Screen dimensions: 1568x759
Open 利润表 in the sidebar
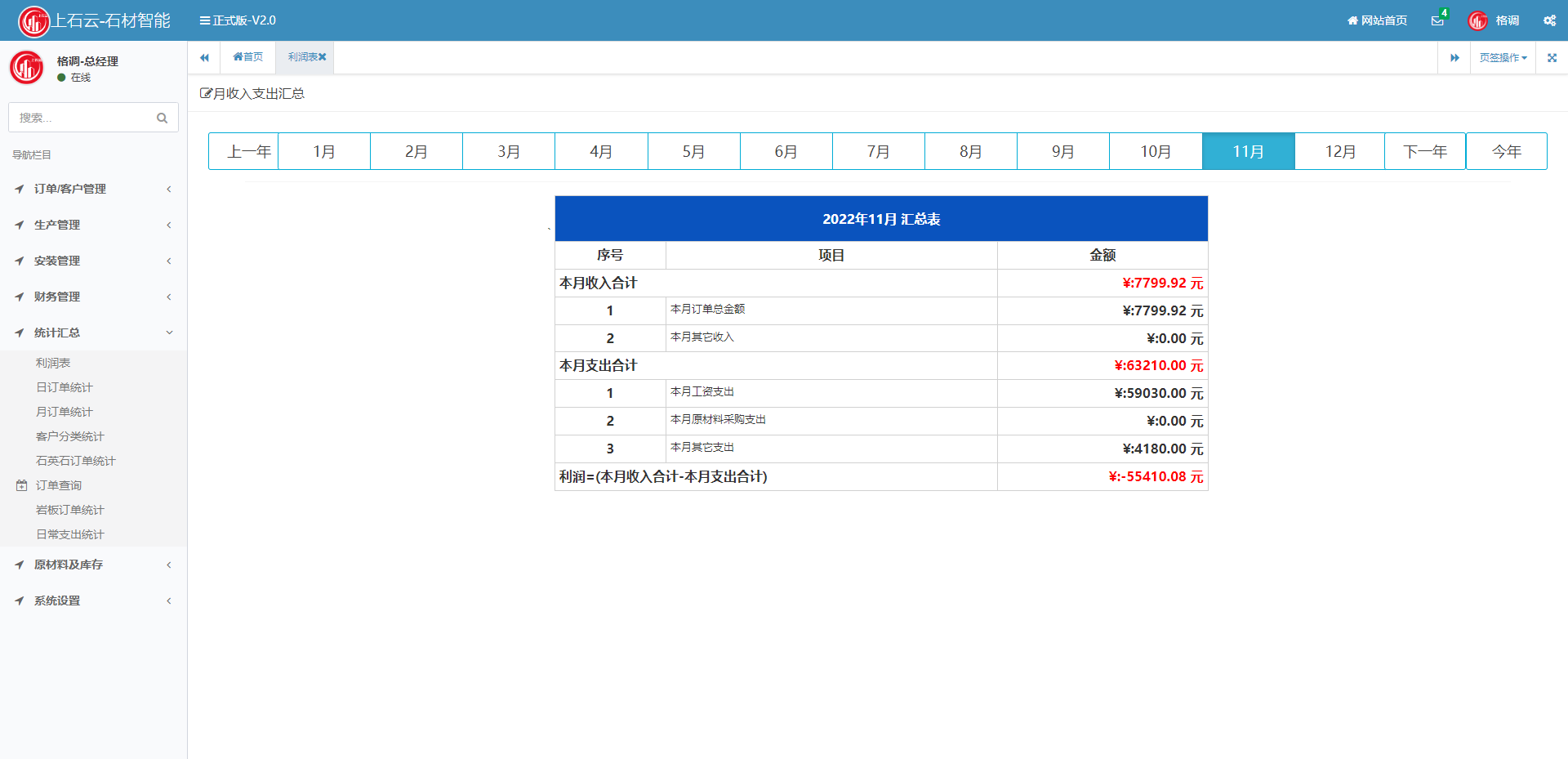tap(53, 363)
